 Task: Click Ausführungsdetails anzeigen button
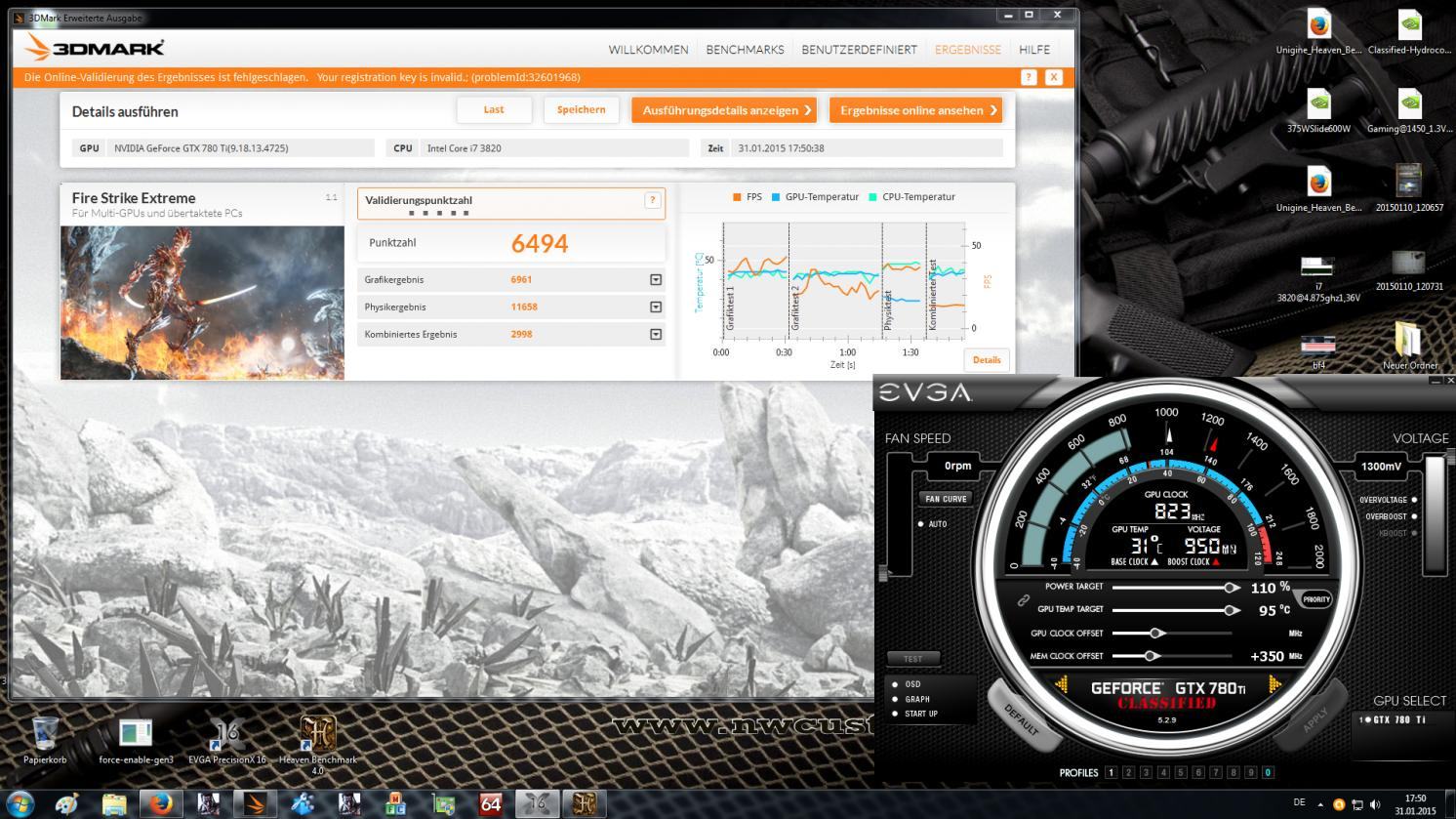(724, 110)
